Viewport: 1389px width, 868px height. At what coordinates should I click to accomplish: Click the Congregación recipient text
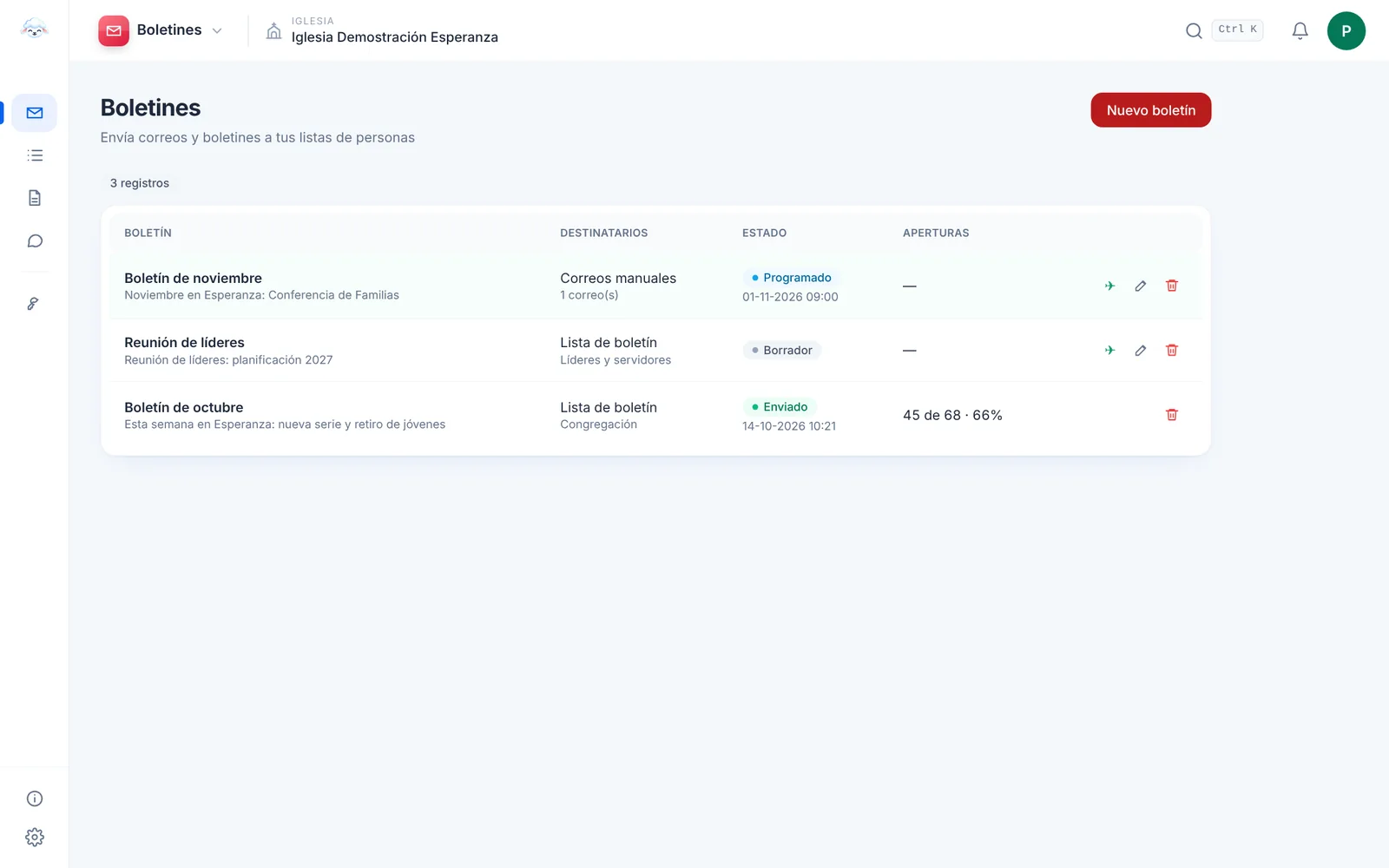598,424
